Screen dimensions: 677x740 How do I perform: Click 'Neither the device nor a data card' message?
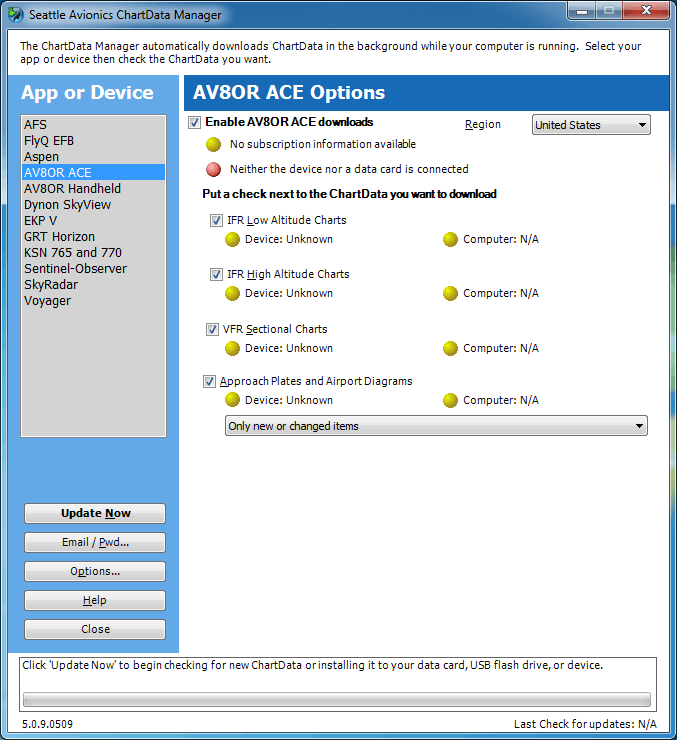349,169
